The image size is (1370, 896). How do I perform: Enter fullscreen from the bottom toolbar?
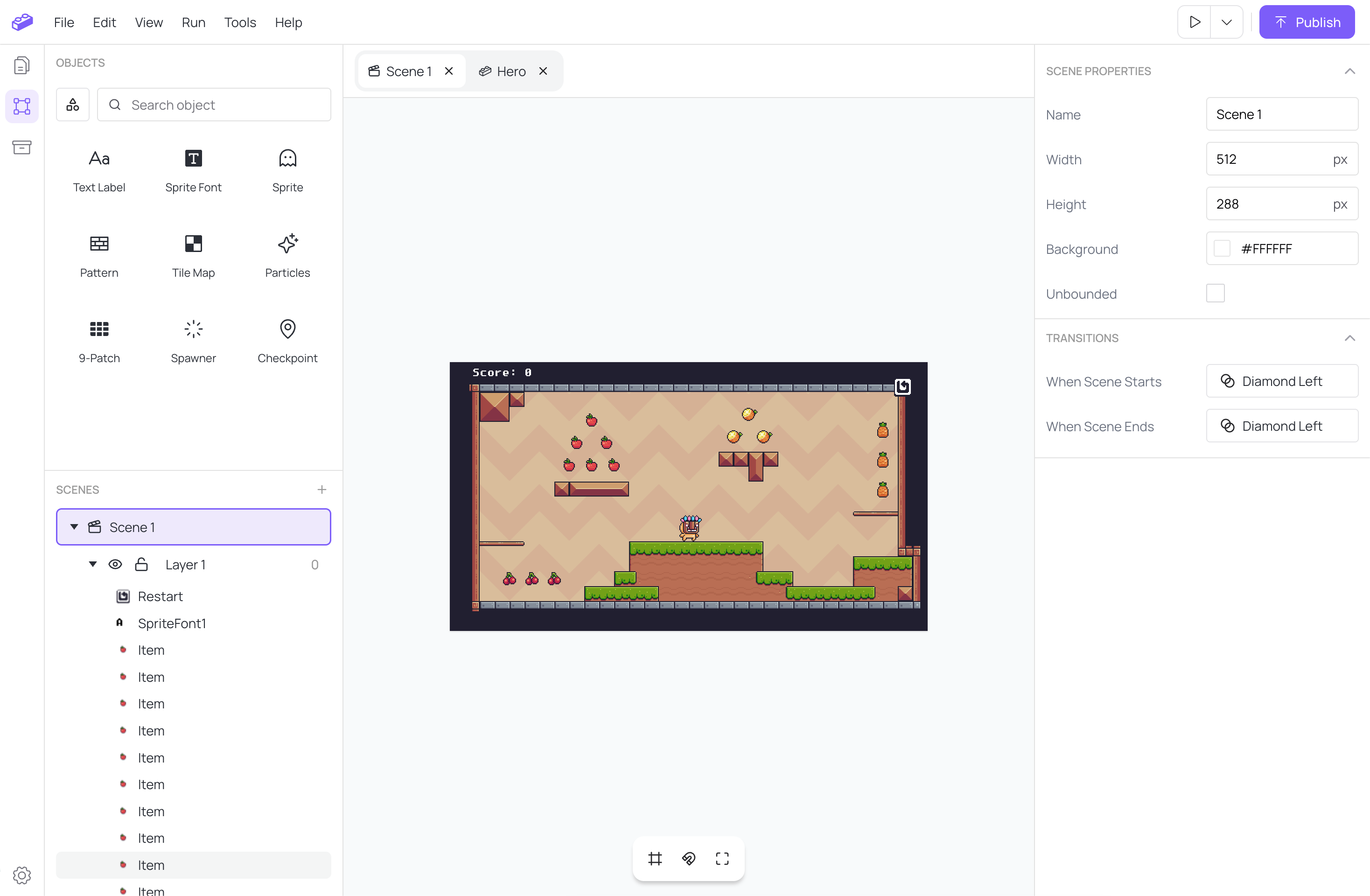click(x=722, y=859)
